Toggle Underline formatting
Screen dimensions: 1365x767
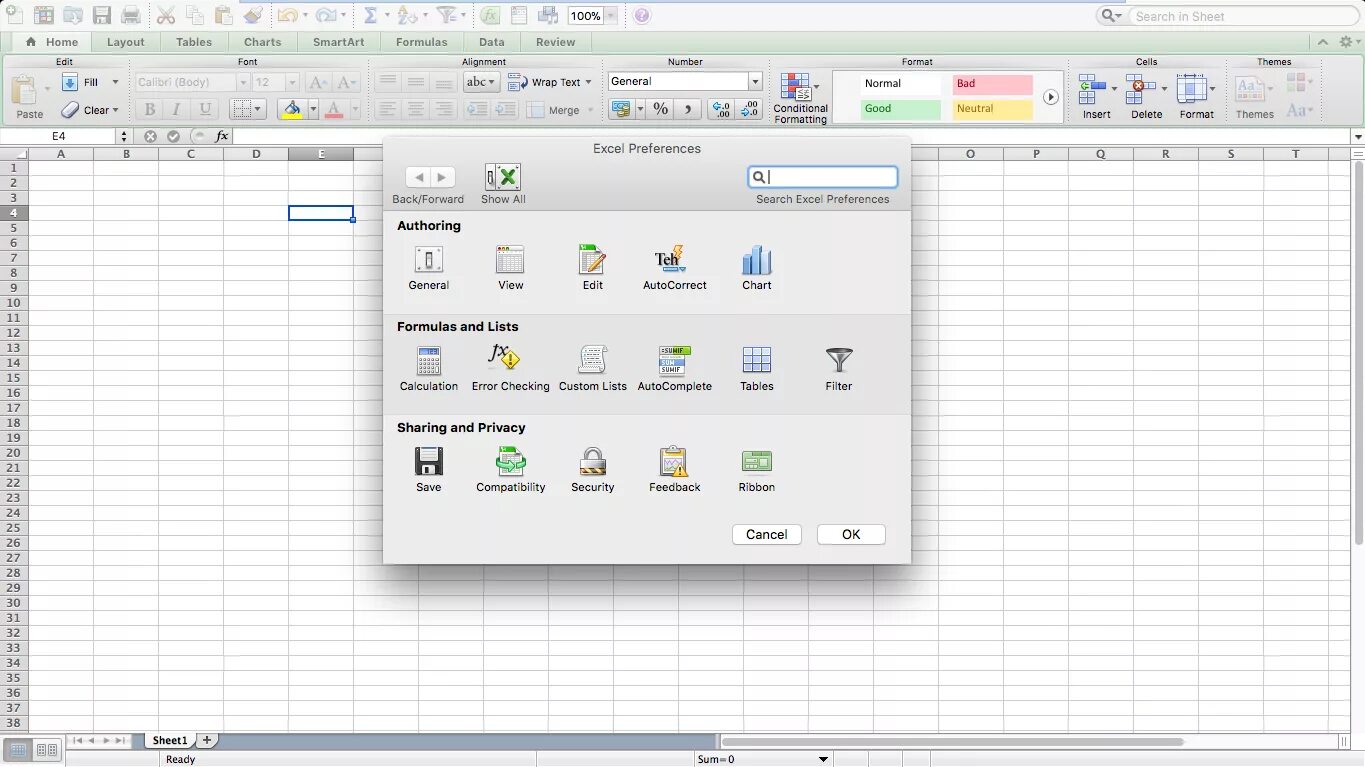point(205,109)
